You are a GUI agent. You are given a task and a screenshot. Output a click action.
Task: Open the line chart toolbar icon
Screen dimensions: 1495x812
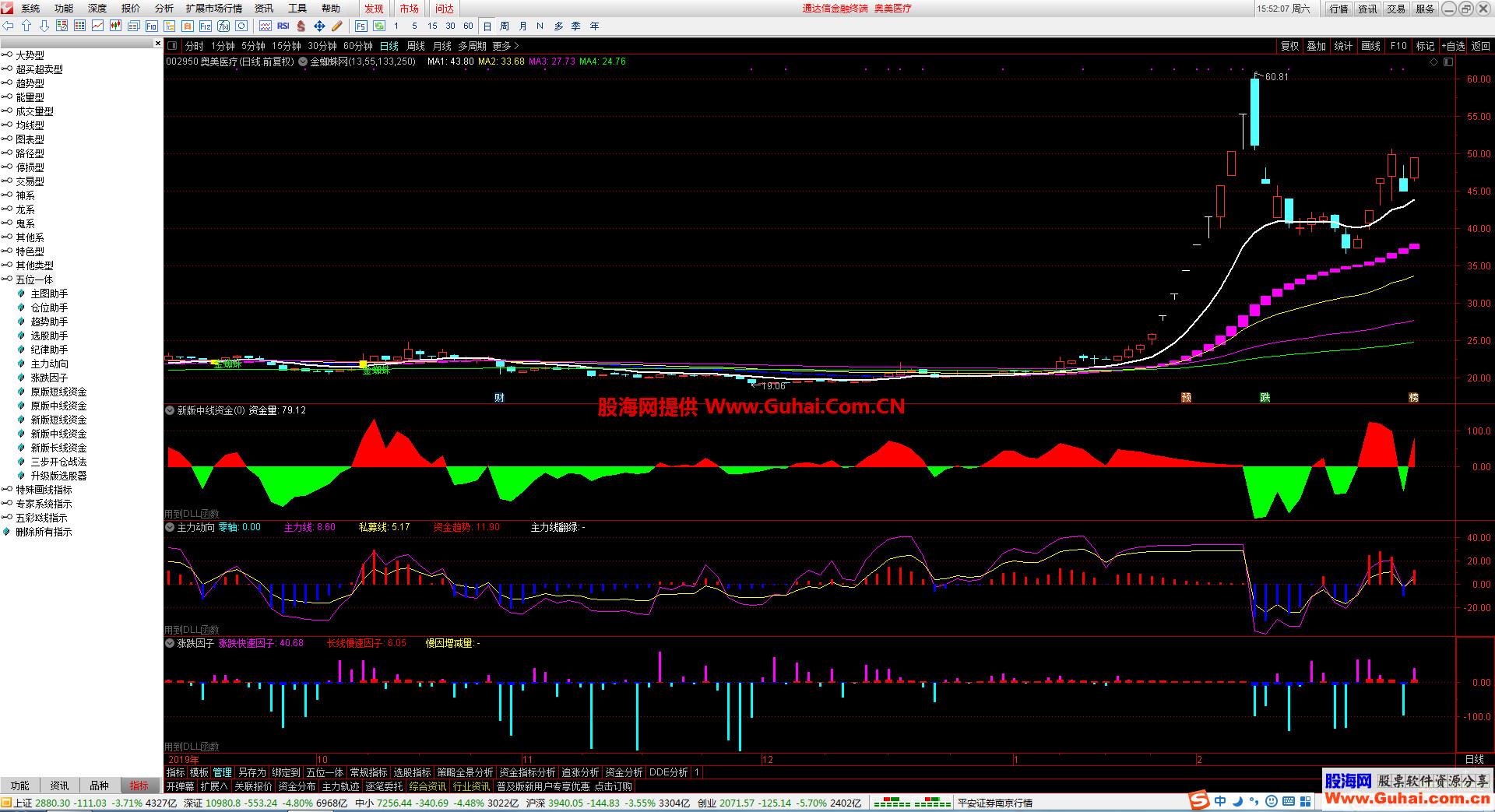coord(97,26)
